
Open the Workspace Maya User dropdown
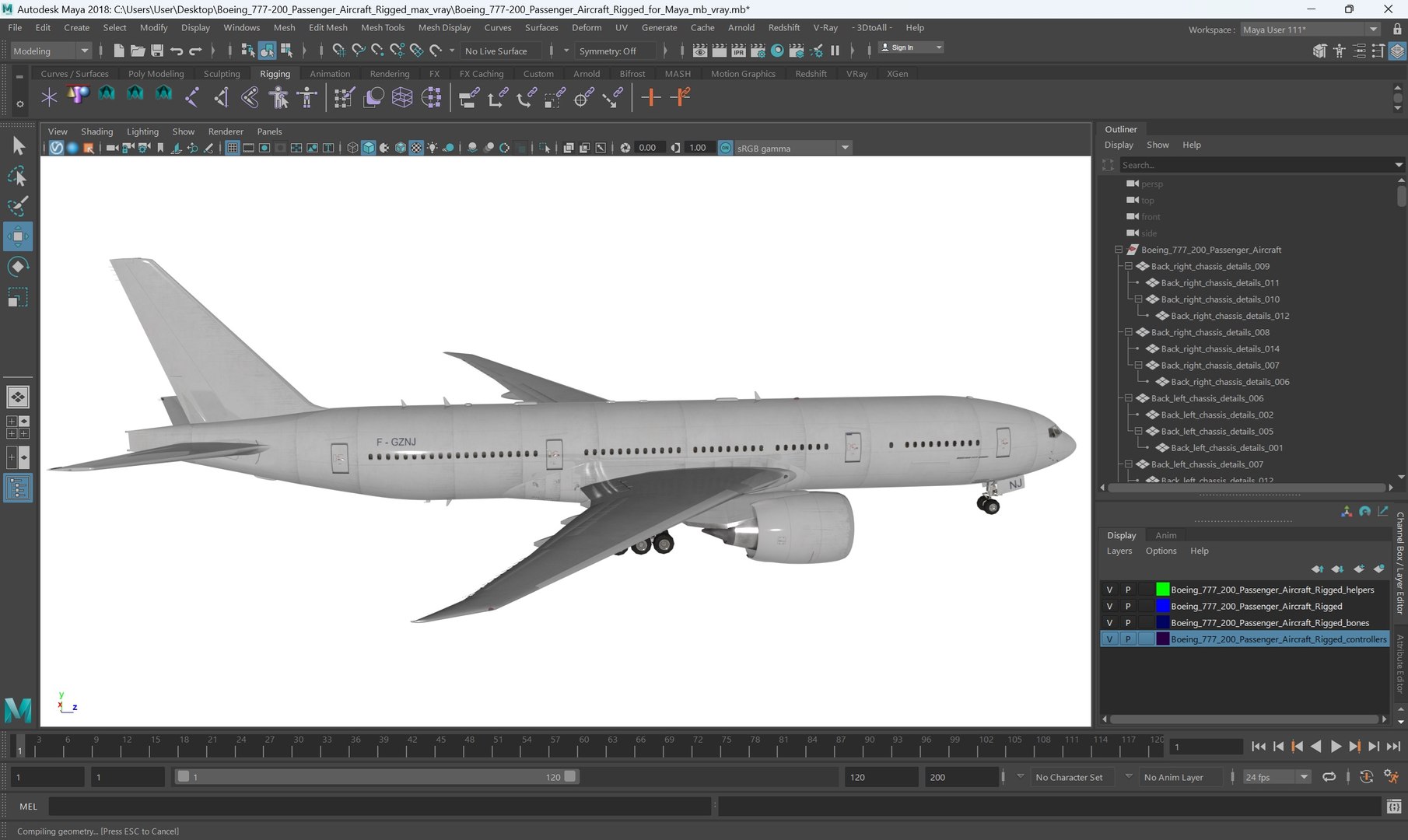tap(1310, 30)
